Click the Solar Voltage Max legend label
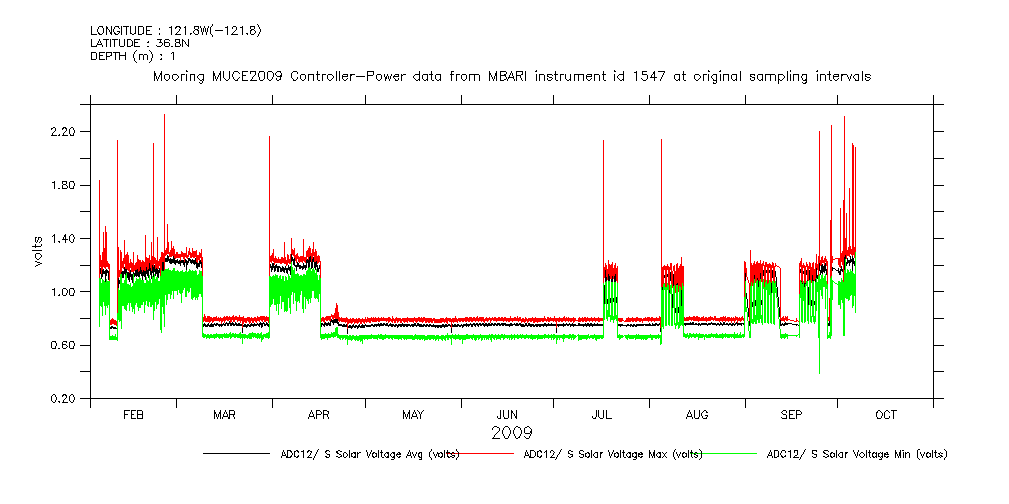This screenshot has width=1009, height=504. (x=613, y=454)
